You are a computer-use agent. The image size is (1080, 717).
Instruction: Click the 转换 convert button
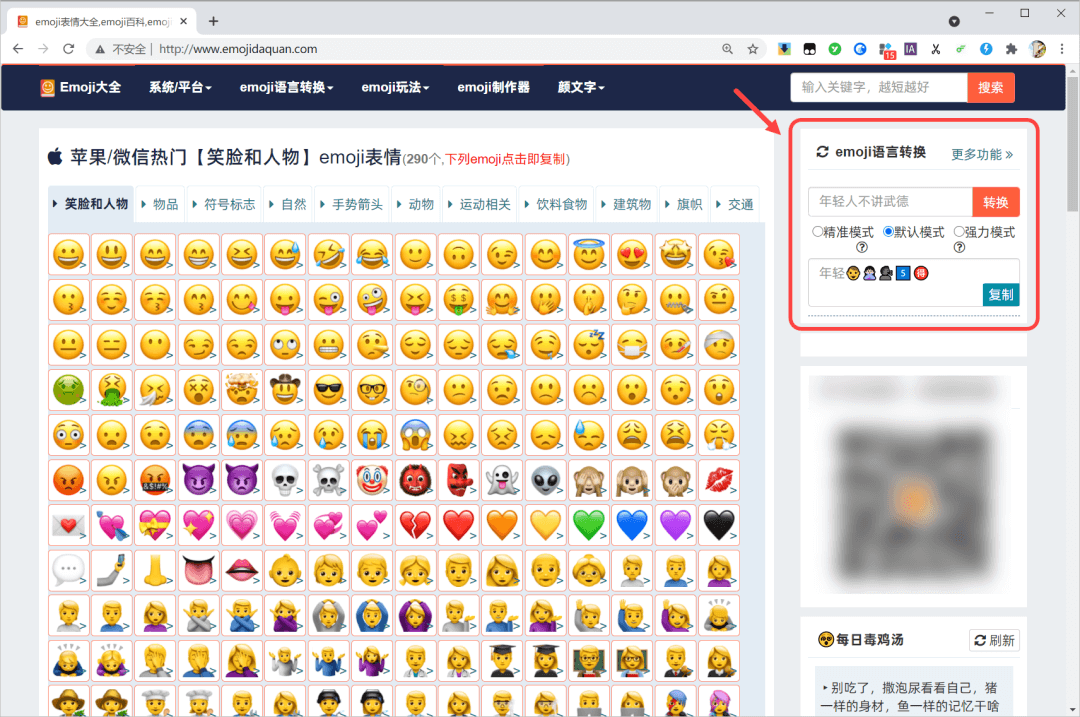(995, 202)
